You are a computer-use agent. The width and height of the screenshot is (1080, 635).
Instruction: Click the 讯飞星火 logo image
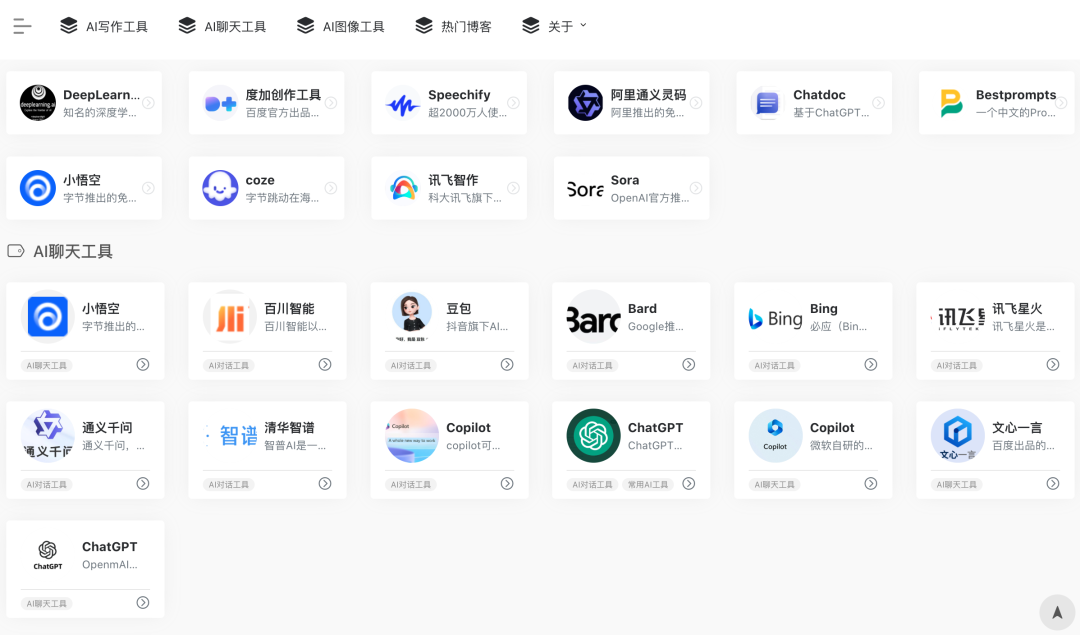957,318
